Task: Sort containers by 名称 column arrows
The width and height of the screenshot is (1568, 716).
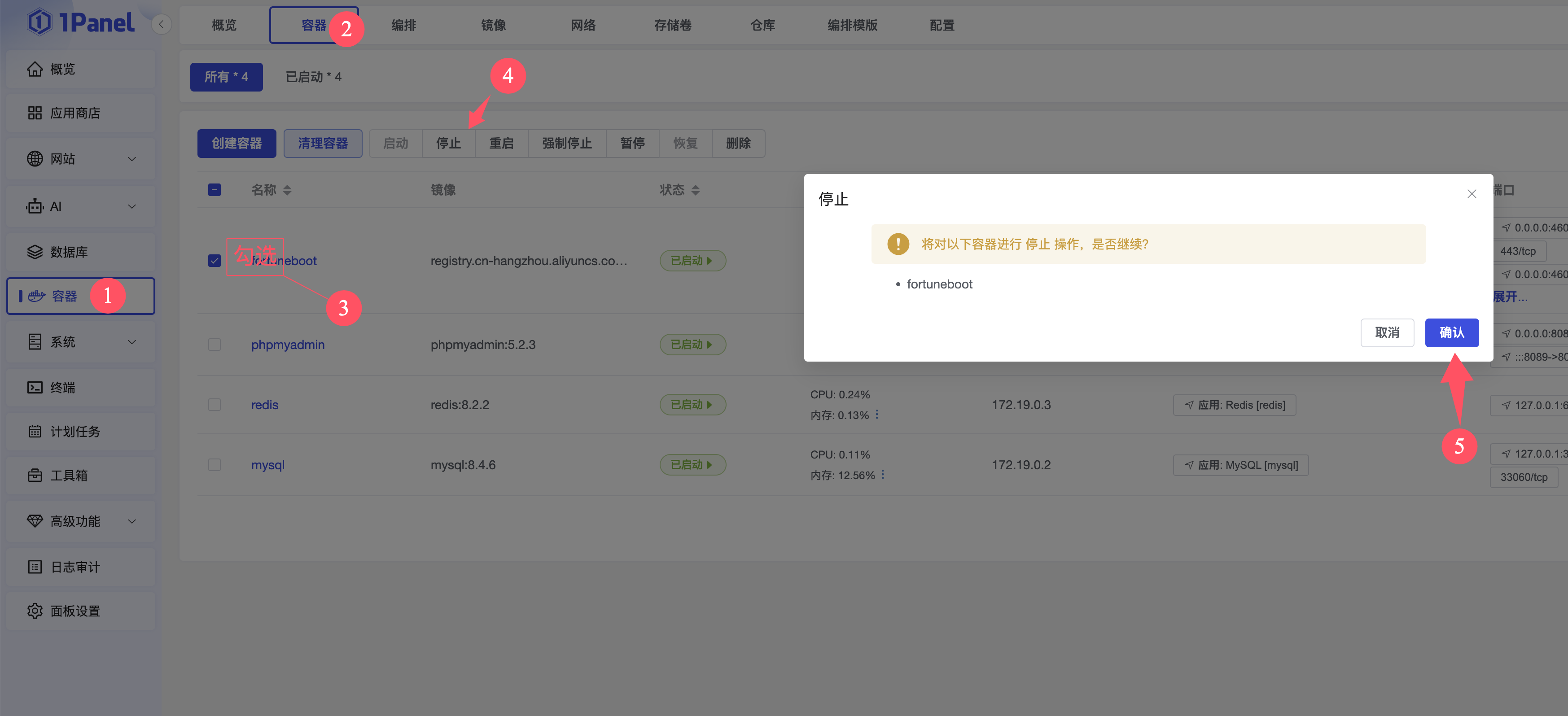Action: [287, 190]
